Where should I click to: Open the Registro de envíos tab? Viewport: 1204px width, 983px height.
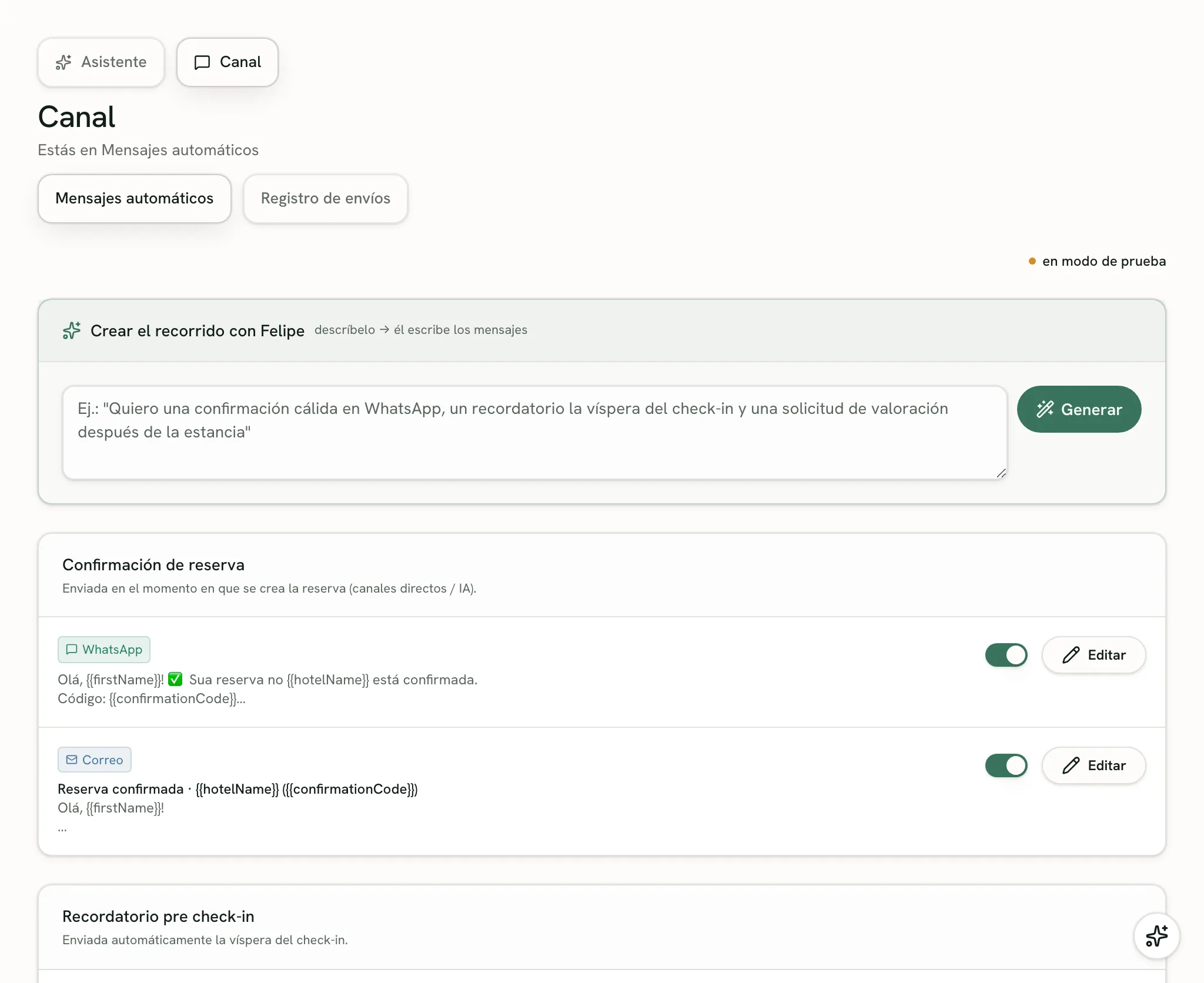click(x=326, y=199)
